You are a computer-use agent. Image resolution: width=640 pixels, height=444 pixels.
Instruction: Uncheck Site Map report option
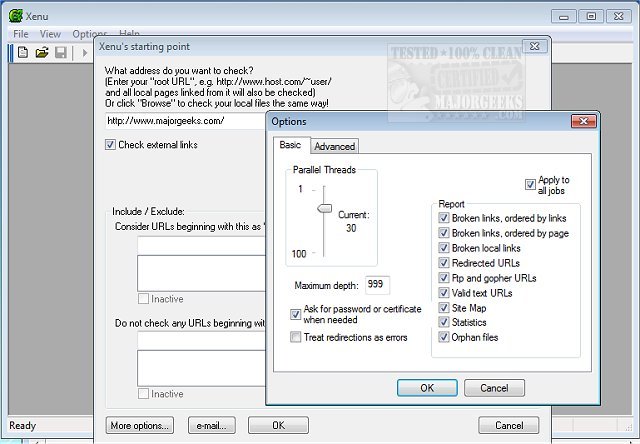click(x=444, y=307)
